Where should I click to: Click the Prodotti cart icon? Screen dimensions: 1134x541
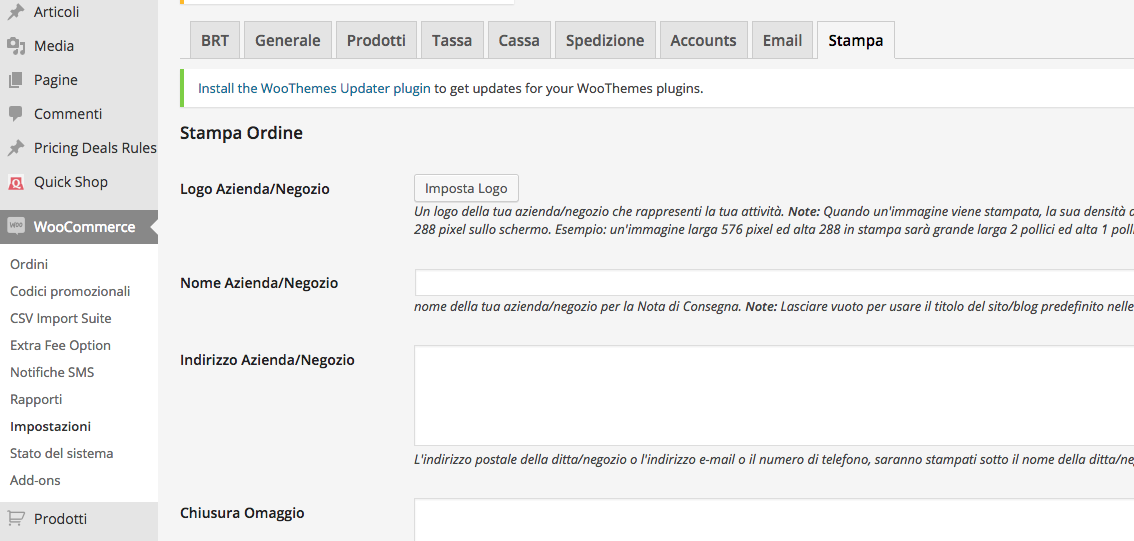[16, 519]
